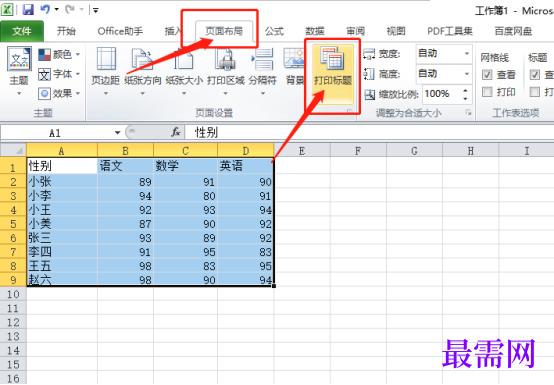Switch to the 视图 tab
Screen dimensions: 554x385
396,31
